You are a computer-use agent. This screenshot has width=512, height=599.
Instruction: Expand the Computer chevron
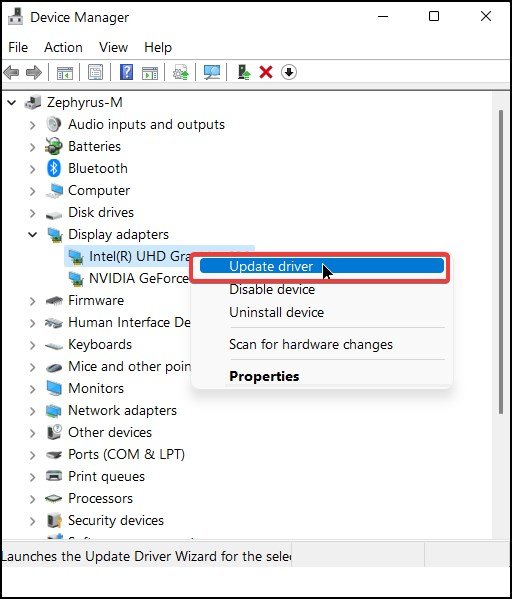tap(33, 191)
